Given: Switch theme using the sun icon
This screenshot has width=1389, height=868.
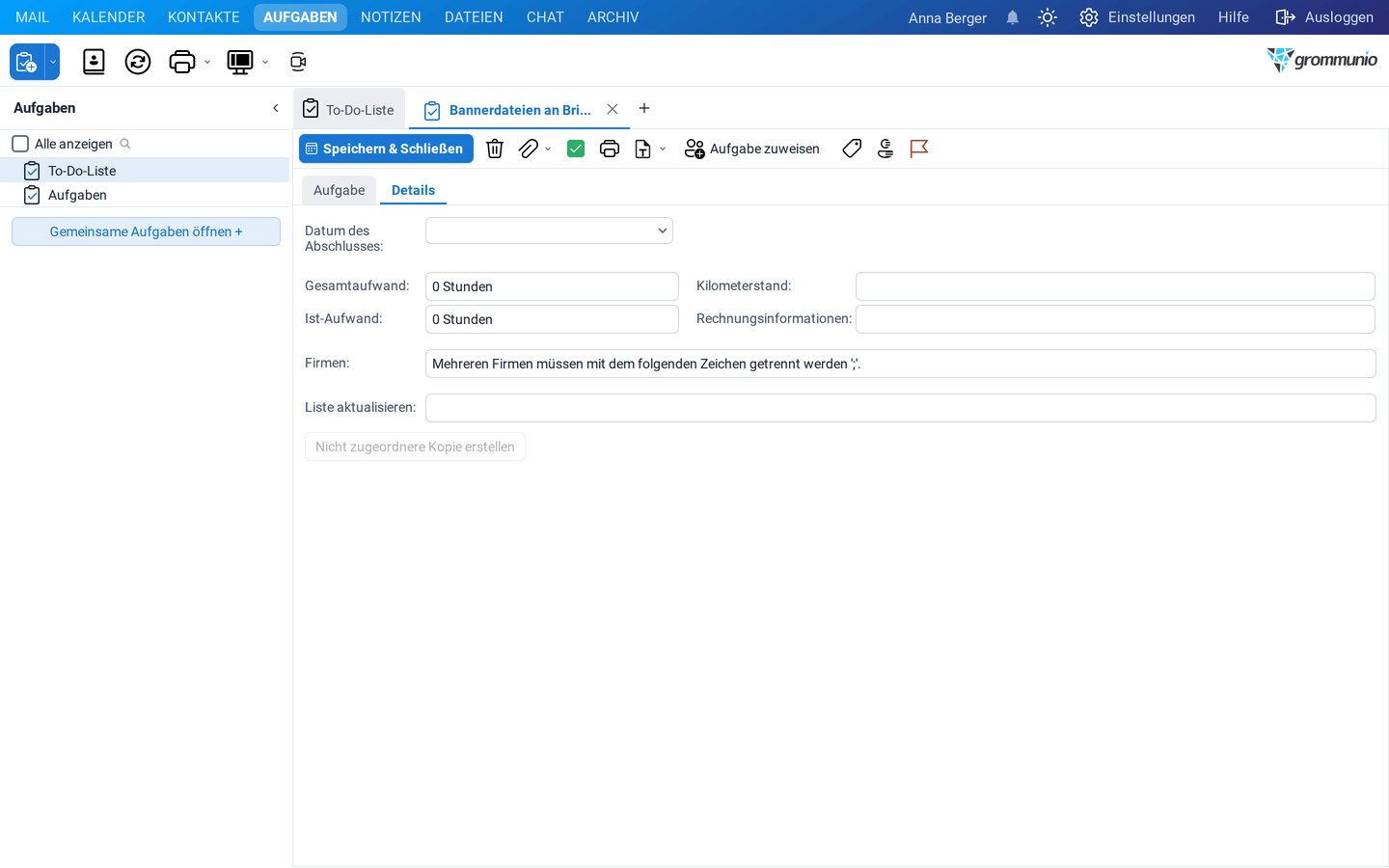Looking at the screenshot, I should 1048,17.
